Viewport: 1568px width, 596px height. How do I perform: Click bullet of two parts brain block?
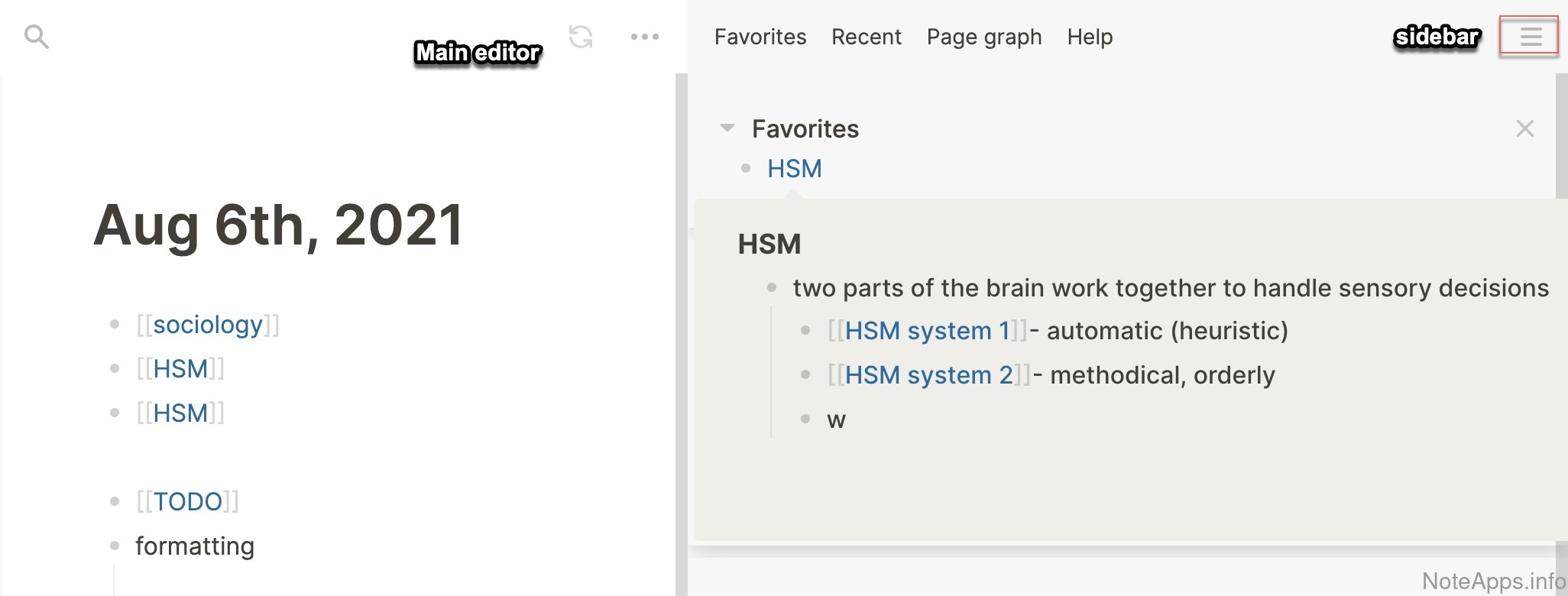772,288
